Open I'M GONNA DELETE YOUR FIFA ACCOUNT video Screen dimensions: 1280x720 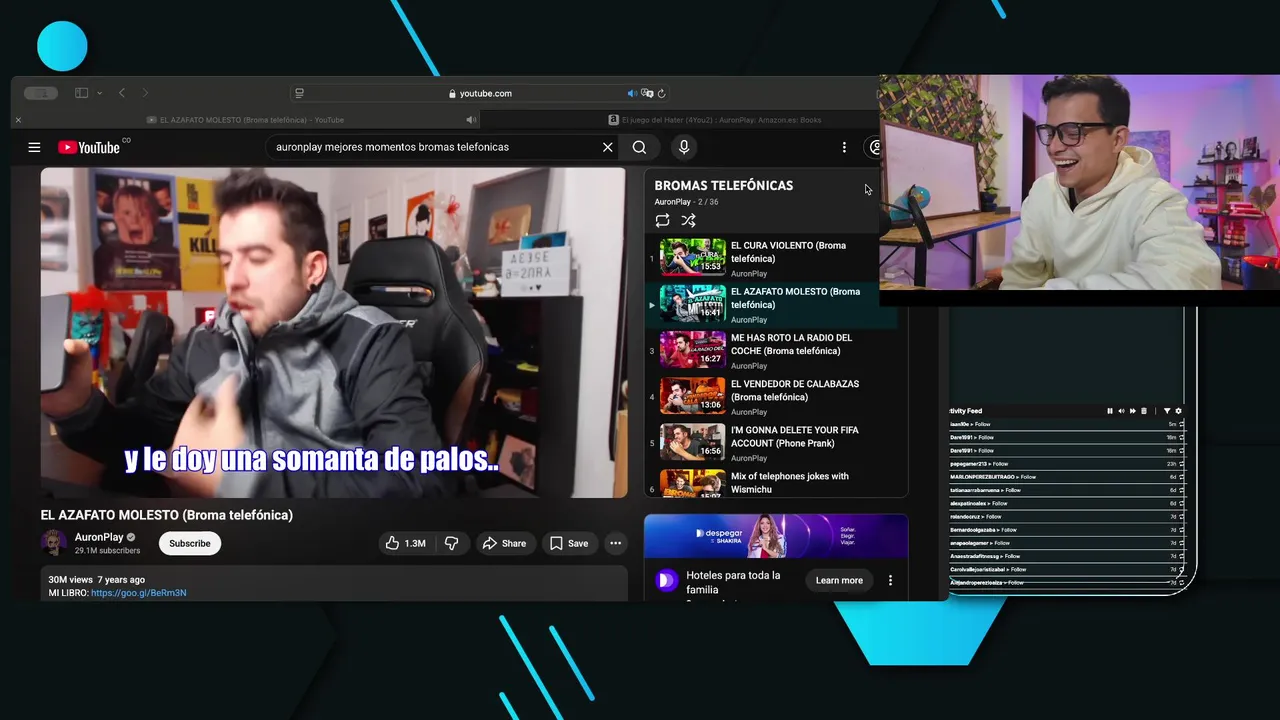[772, 442]
